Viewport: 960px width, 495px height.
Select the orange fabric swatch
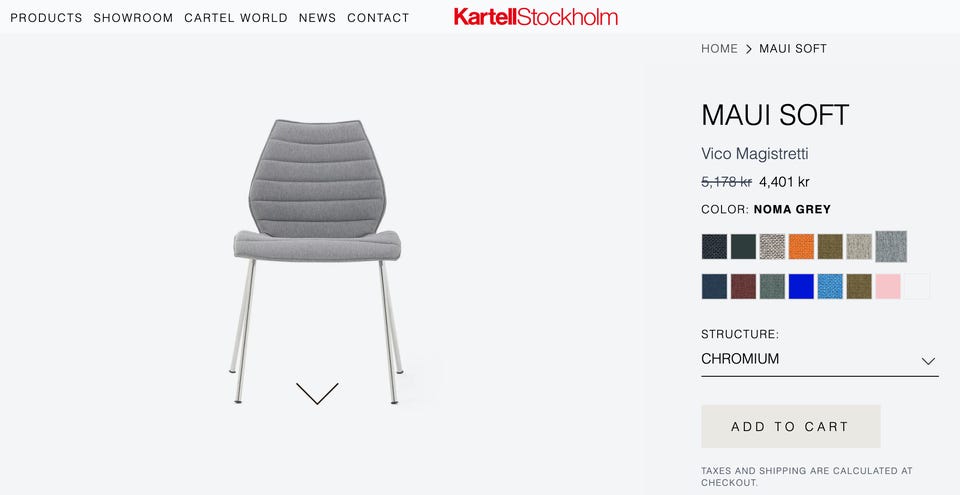coord(801,246)
